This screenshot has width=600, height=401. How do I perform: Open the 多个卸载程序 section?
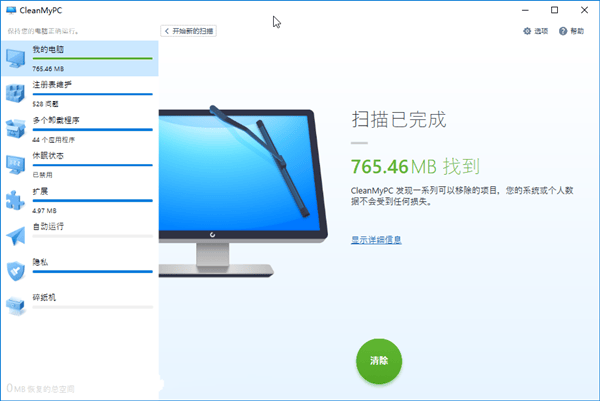click(x=80, y=129)
